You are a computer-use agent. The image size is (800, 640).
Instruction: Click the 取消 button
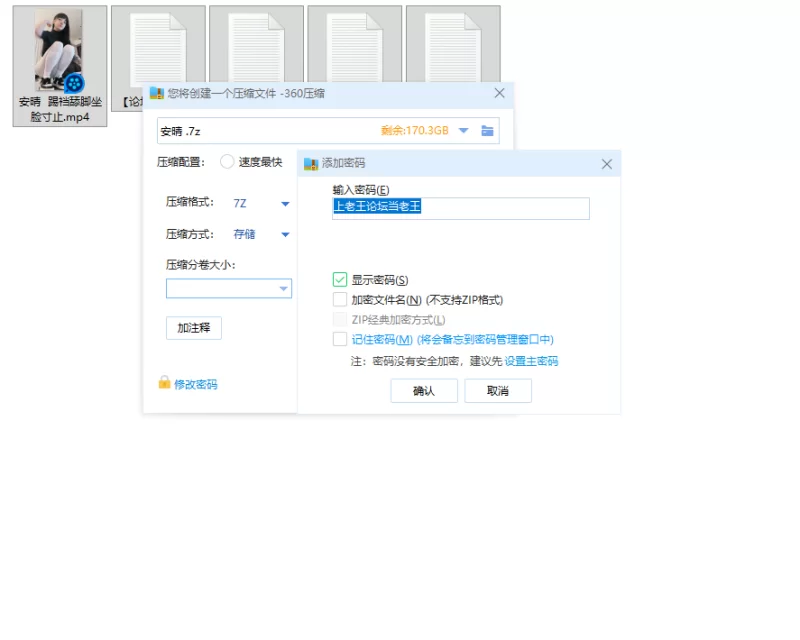pyautogui.click(x=498, y=391)
